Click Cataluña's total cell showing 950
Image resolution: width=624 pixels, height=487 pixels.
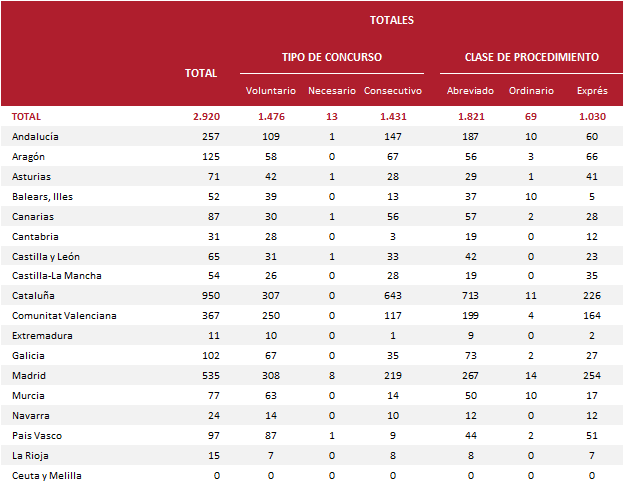(x=209, y=296)
